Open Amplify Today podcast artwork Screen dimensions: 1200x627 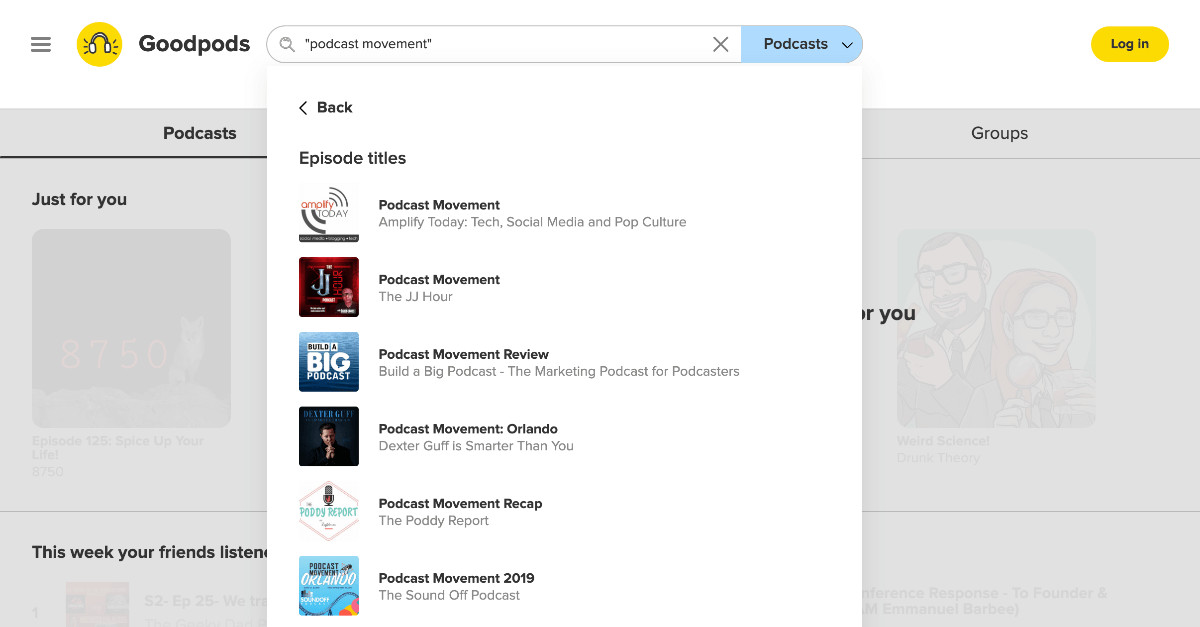pyautogui.click(x=328, y=213)
